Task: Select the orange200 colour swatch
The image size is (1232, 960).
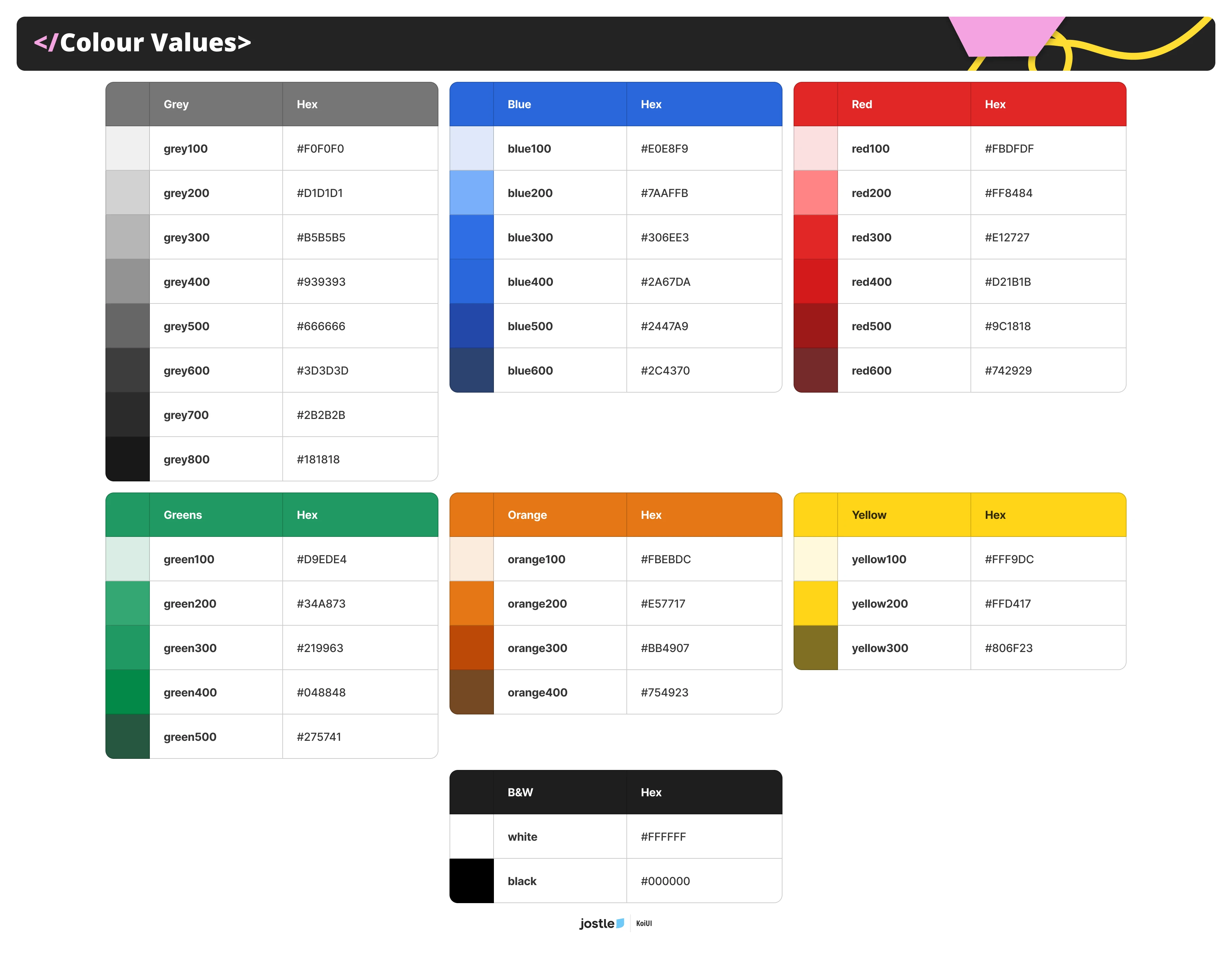Action: [x=472, y=603]
